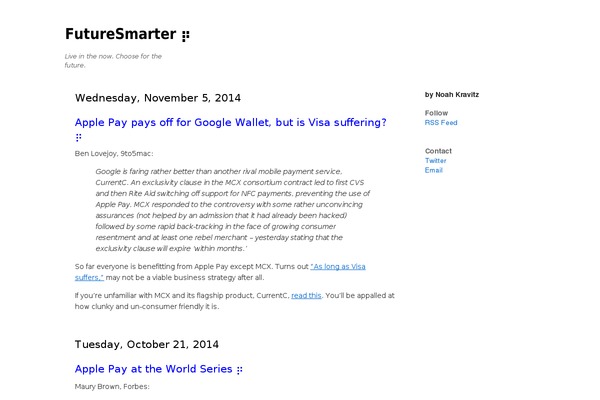Click the Email contact link
The image size is (600, 400).
point(434,170)
